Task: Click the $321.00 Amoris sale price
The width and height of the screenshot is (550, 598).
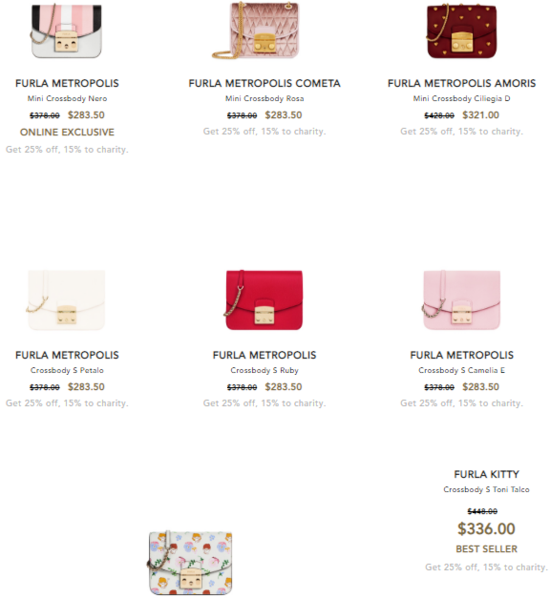Action: (x=481, y=115)
